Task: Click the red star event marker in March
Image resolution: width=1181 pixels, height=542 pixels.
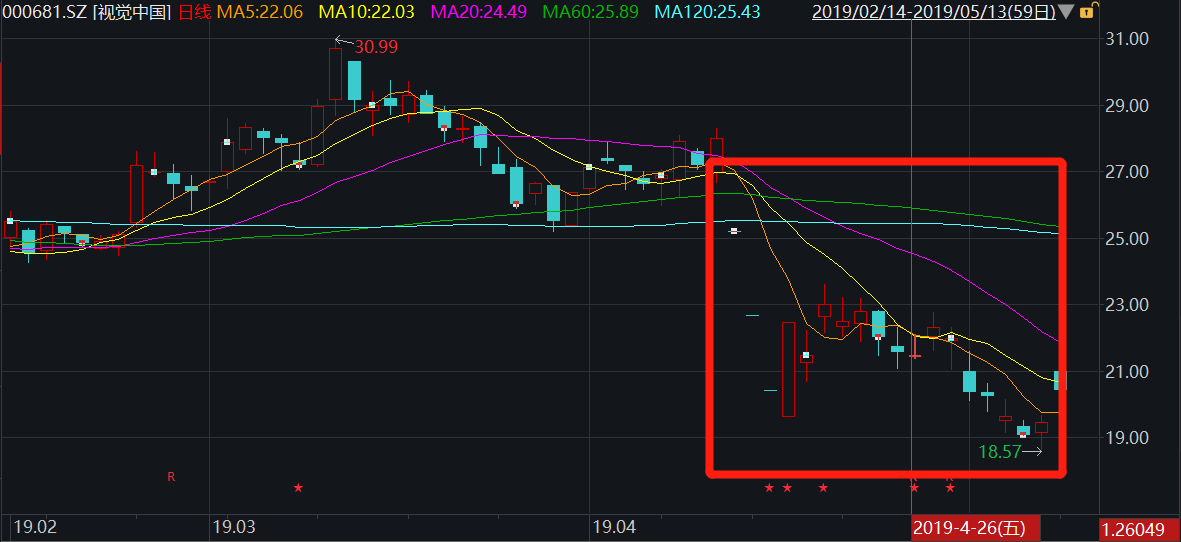Action: click(298, 488)
